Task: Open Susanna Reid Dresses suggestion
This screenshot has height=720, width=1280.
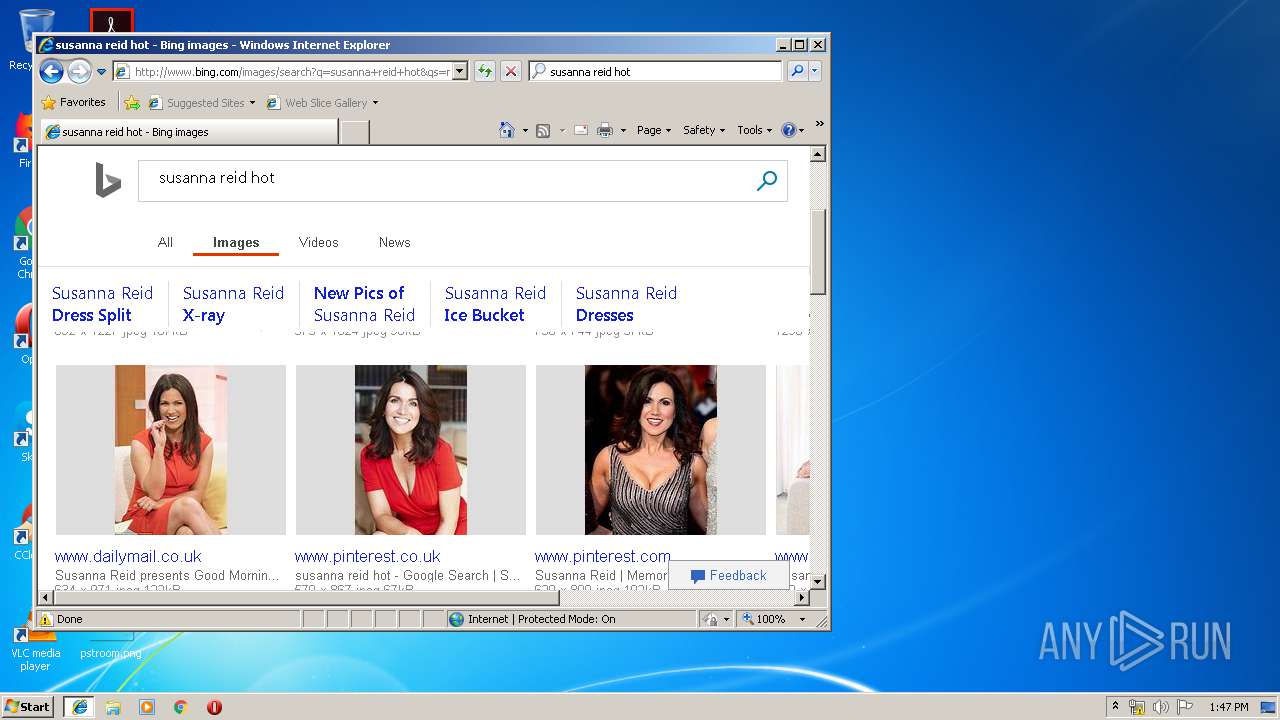Action: click(626, 304)
